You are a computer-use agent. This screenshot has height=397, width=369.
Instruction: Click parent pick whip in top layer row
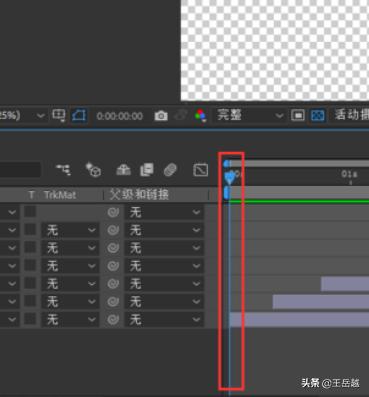click(113, 212)
